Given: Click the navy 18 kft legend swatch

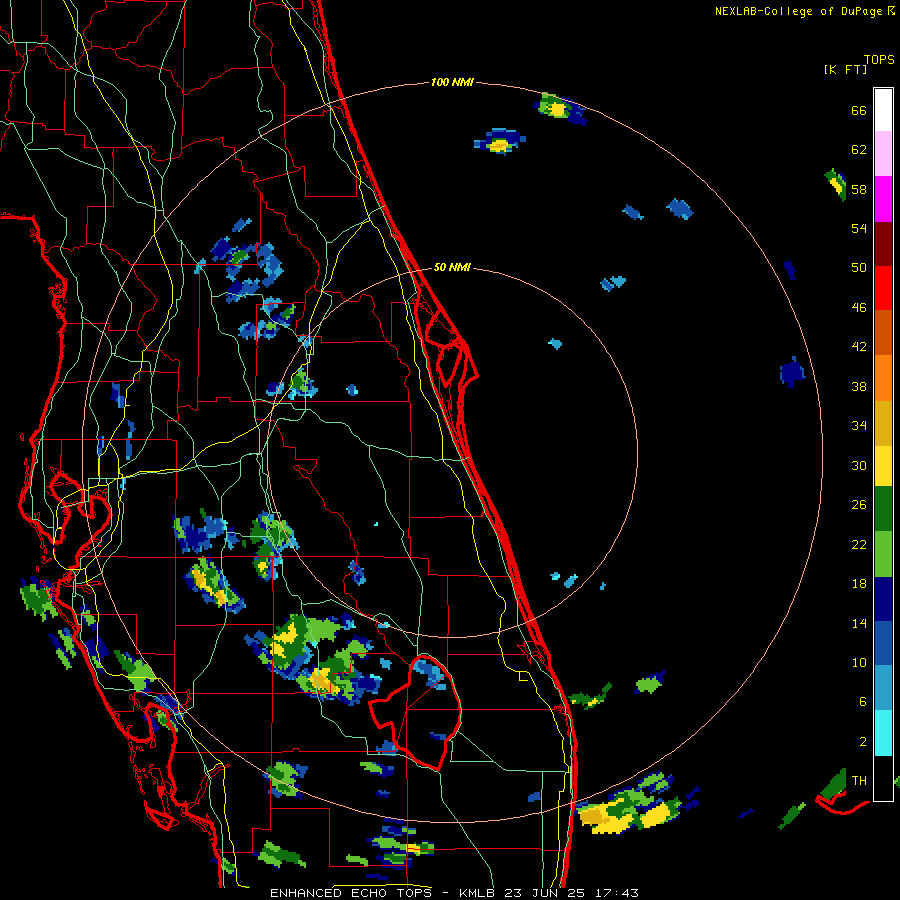Looking at the screenshot, I should point(883,599).
